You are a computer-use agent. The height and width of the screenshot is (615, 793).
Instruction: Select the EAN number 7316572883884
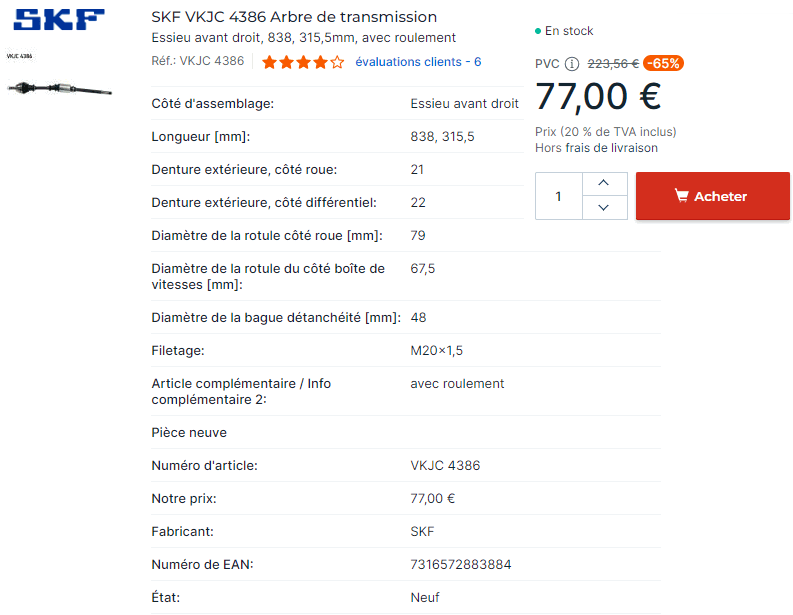point(460,564)
